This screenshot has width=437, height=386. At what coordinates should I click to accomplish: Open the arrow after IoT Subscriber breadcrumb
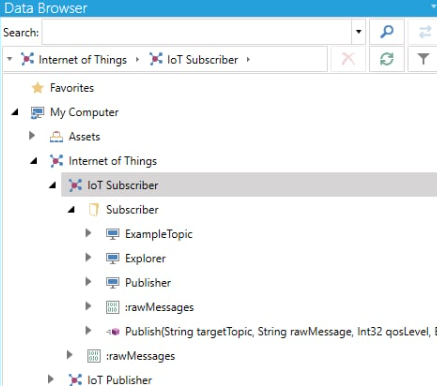coord(248,60)
